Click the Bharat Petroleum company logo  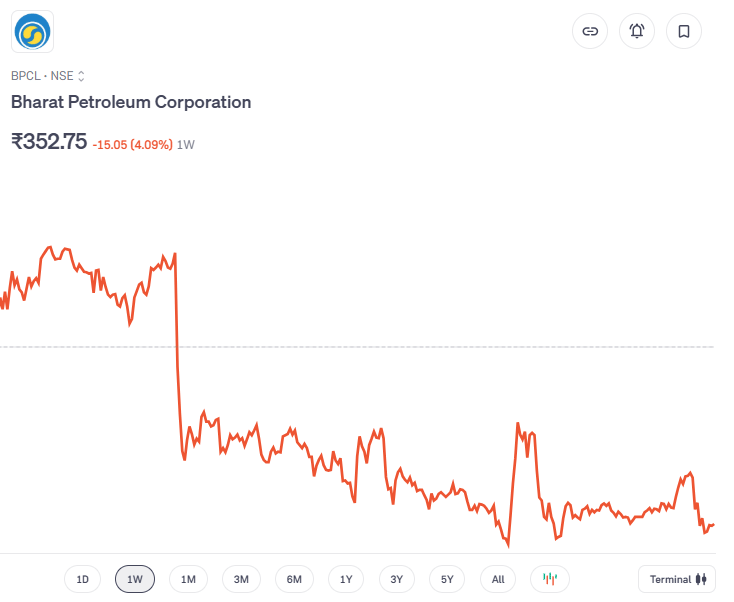pos(32,31)
